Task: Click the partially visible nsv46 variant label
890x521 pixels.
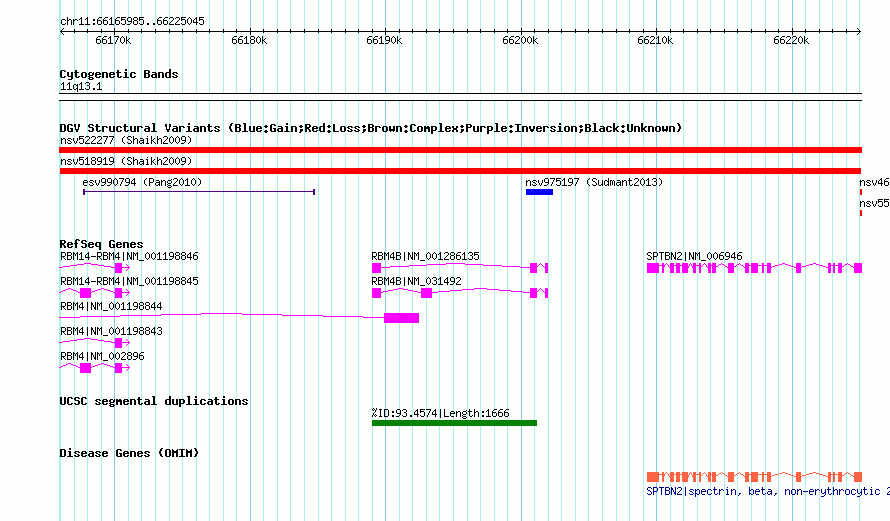Action: point(874,182)
